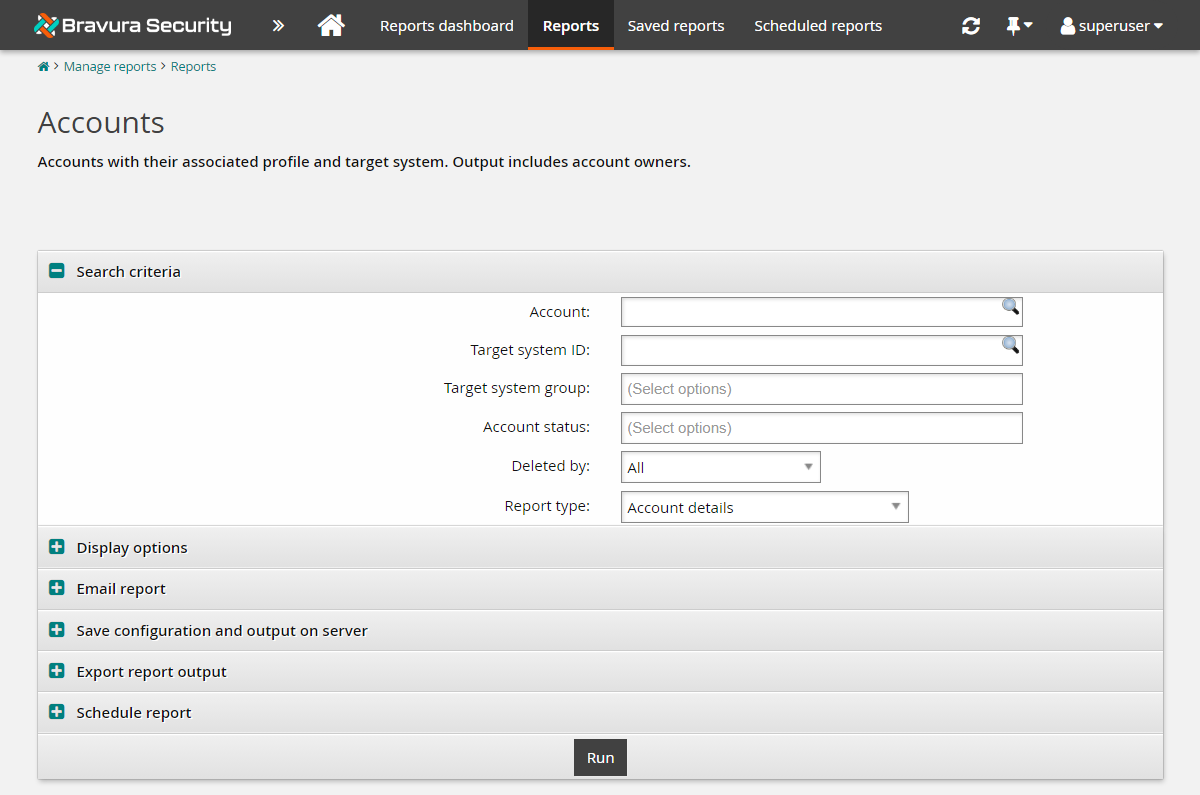
Task: Collapse the Search criteria section
Action: click(56, 270)
